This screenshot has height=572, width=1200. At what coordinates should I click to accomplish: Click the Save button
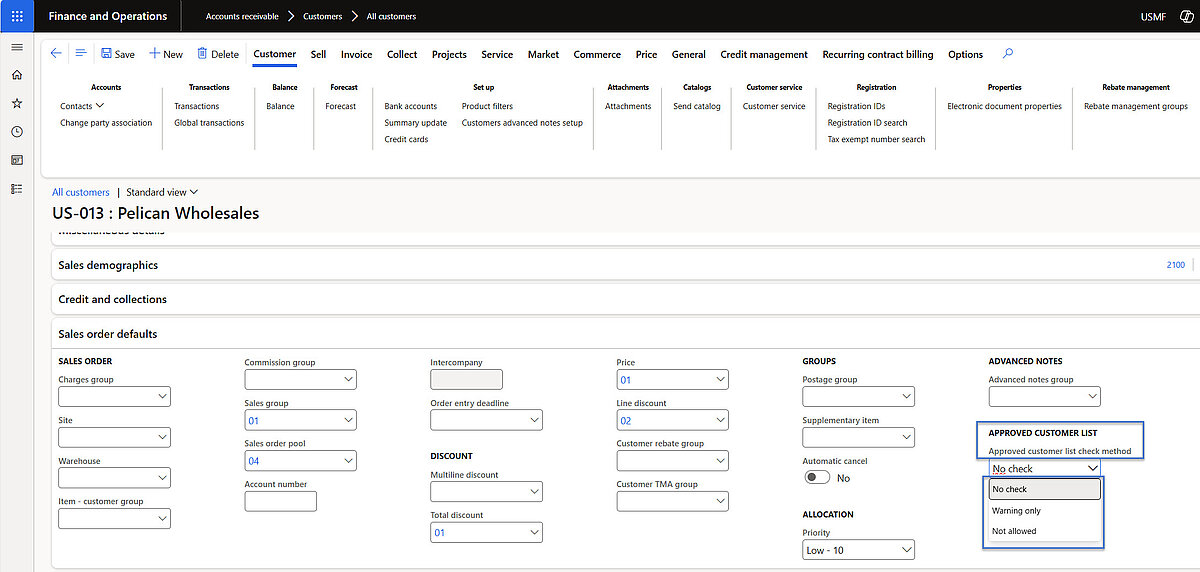point(117,54)
